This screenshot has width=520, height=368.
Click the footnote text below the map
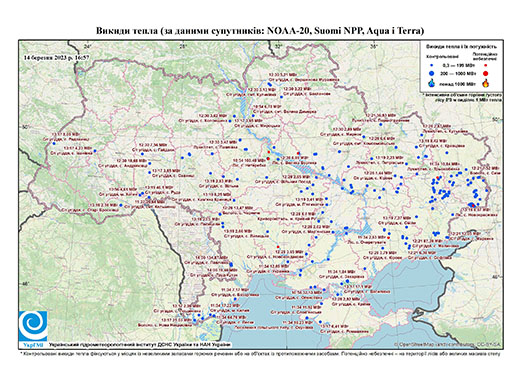(x=260, y=353)
